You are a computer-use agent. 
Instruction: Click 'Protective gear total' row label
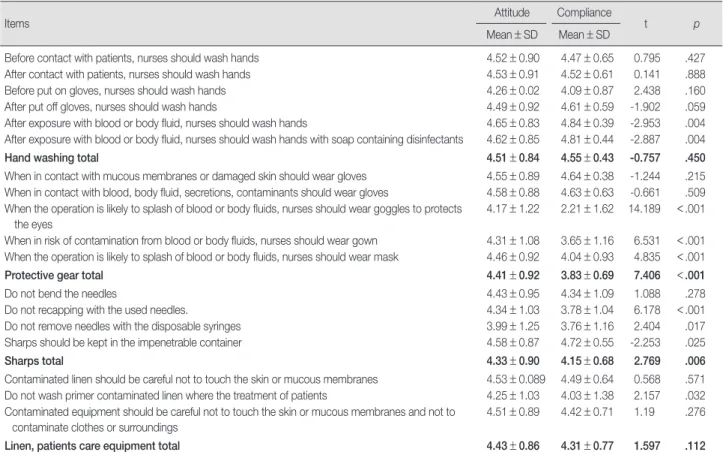pyautogui.click(x=54, y=276)
